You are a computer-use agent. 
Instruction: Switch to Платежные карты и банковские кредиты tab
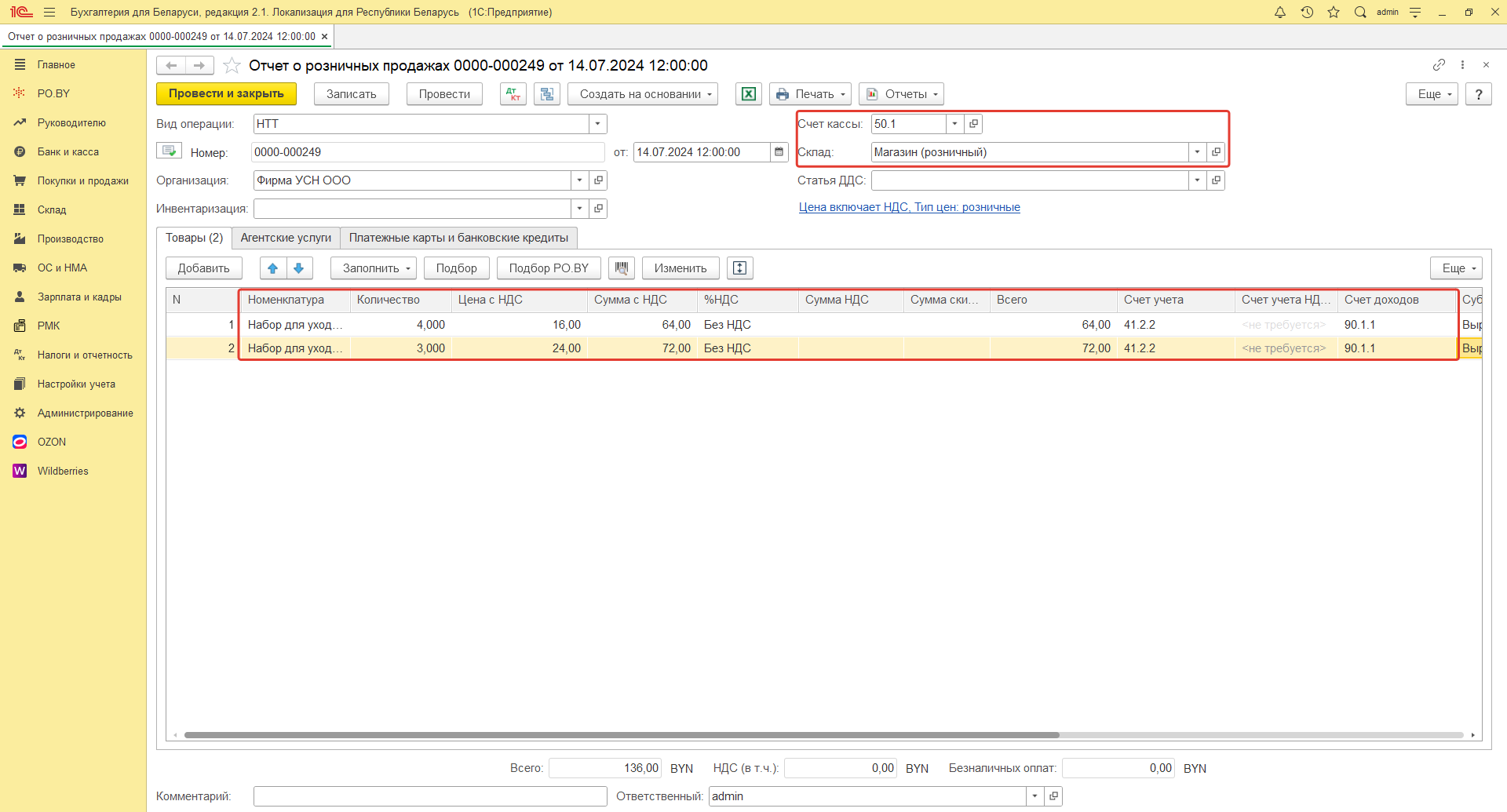tap(458, 238)
